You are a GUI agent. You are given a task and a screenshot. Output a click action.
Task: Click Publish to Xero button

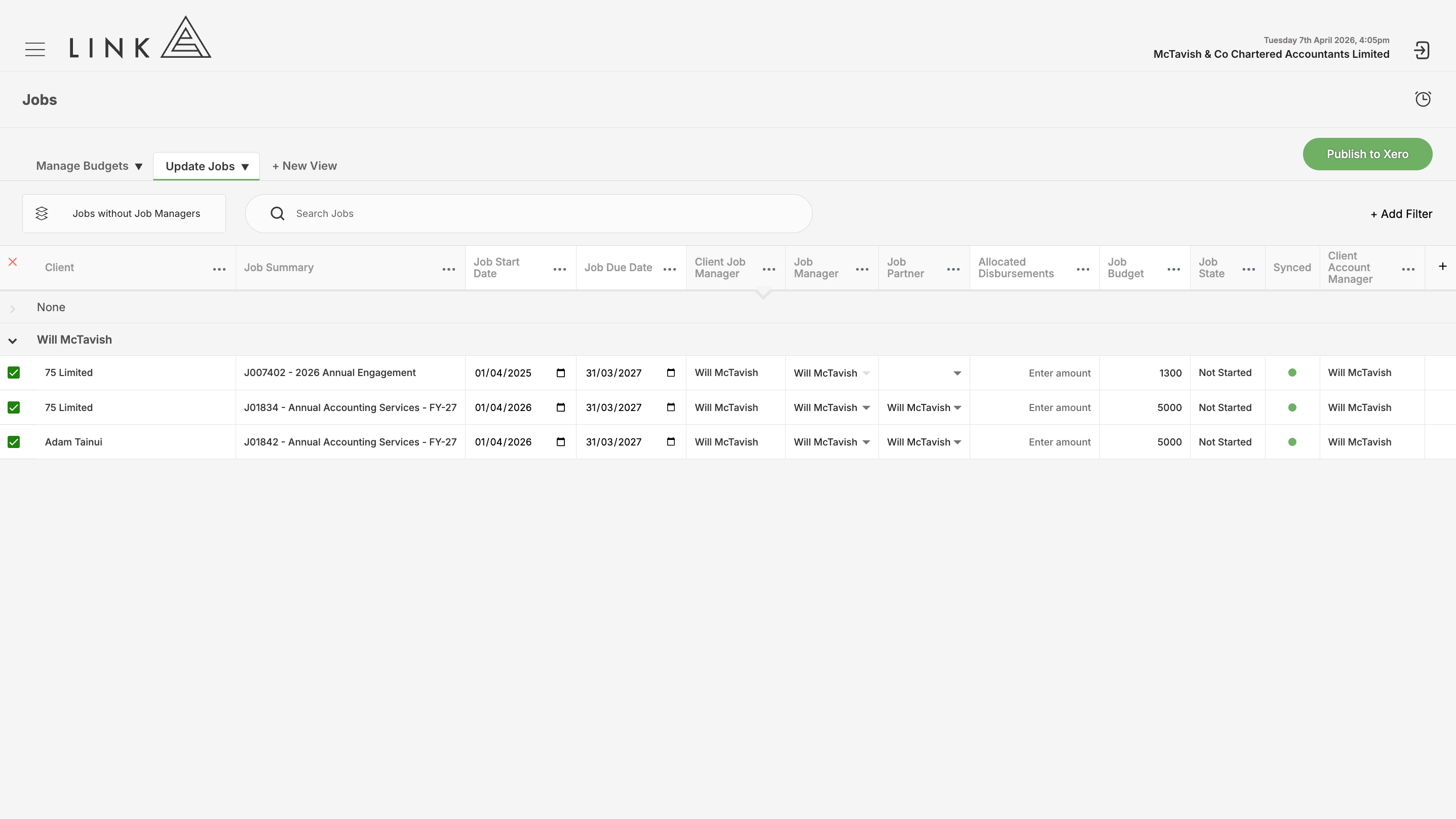pos(1367,154)
